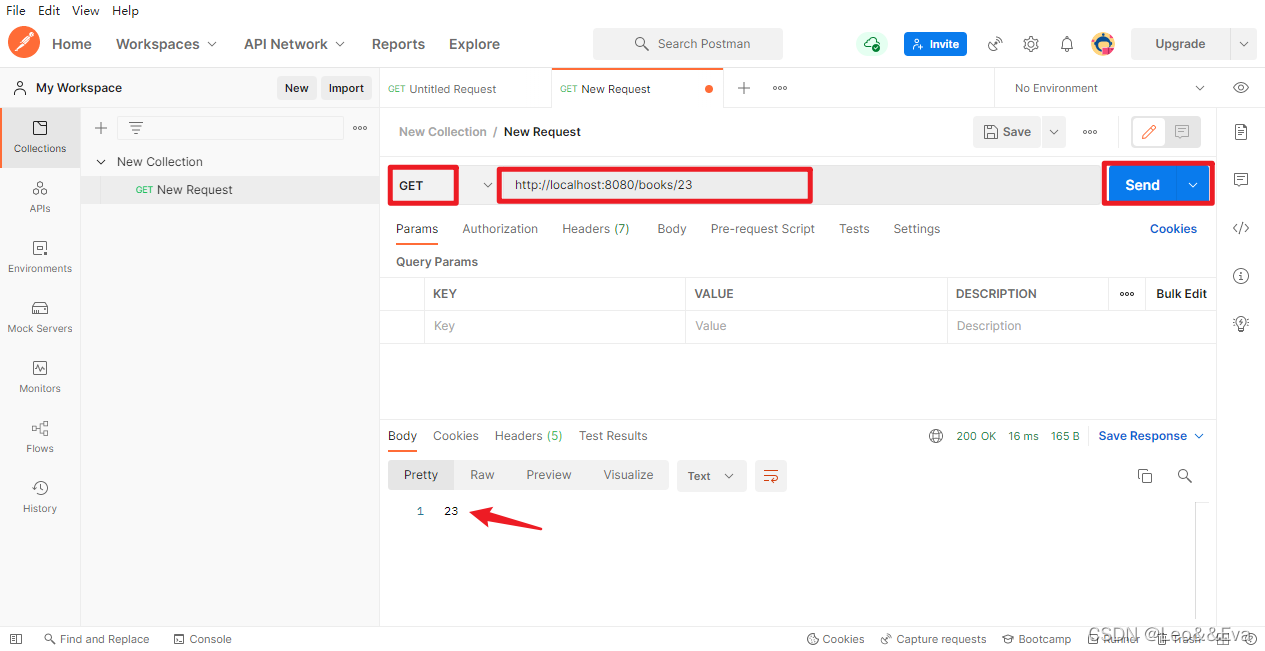The width and height of the screenshot is (1265, 651).
Task: Open the Text response format dropdown
Action: [711, 476]
